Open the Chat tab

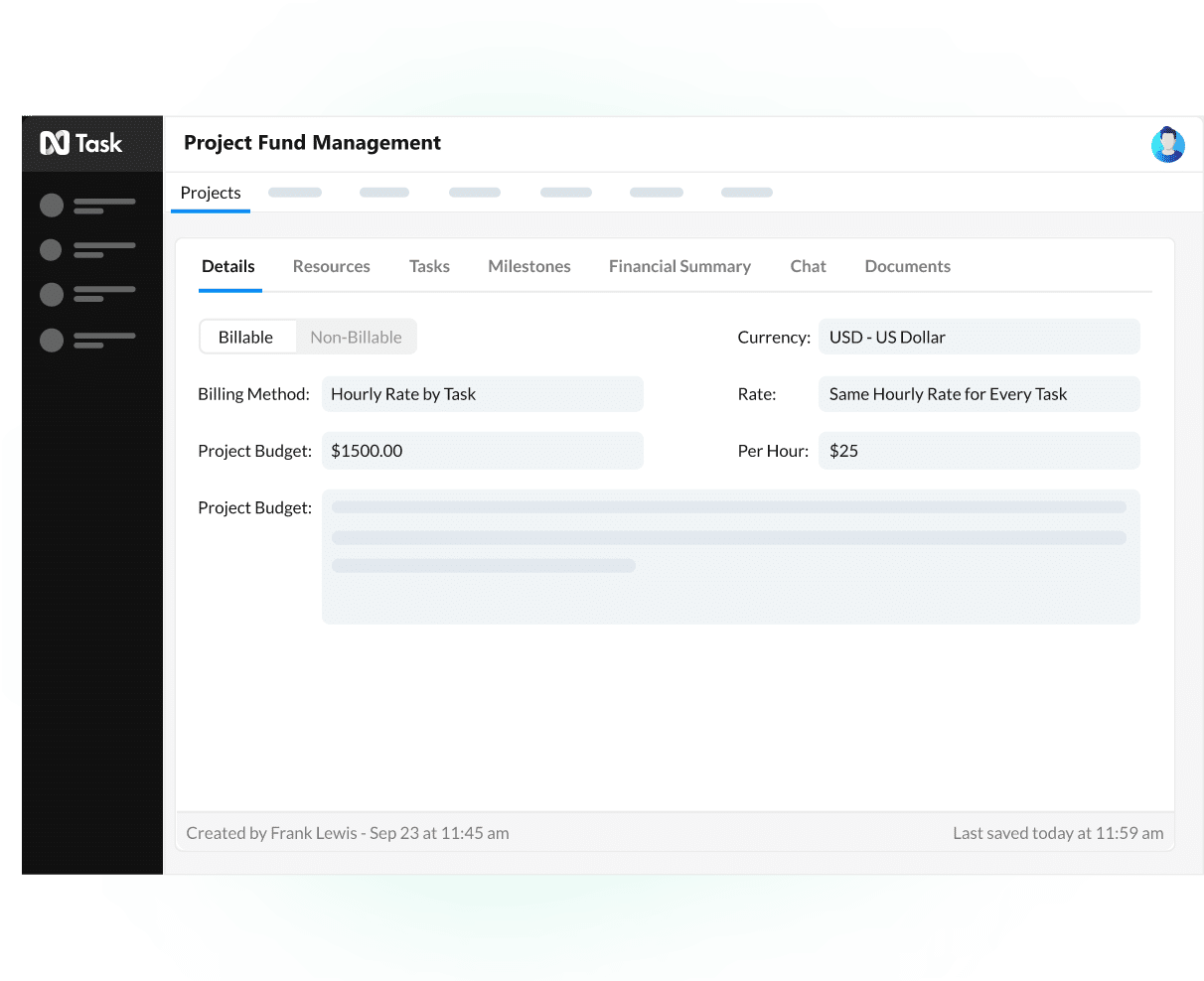pos(808,266)
